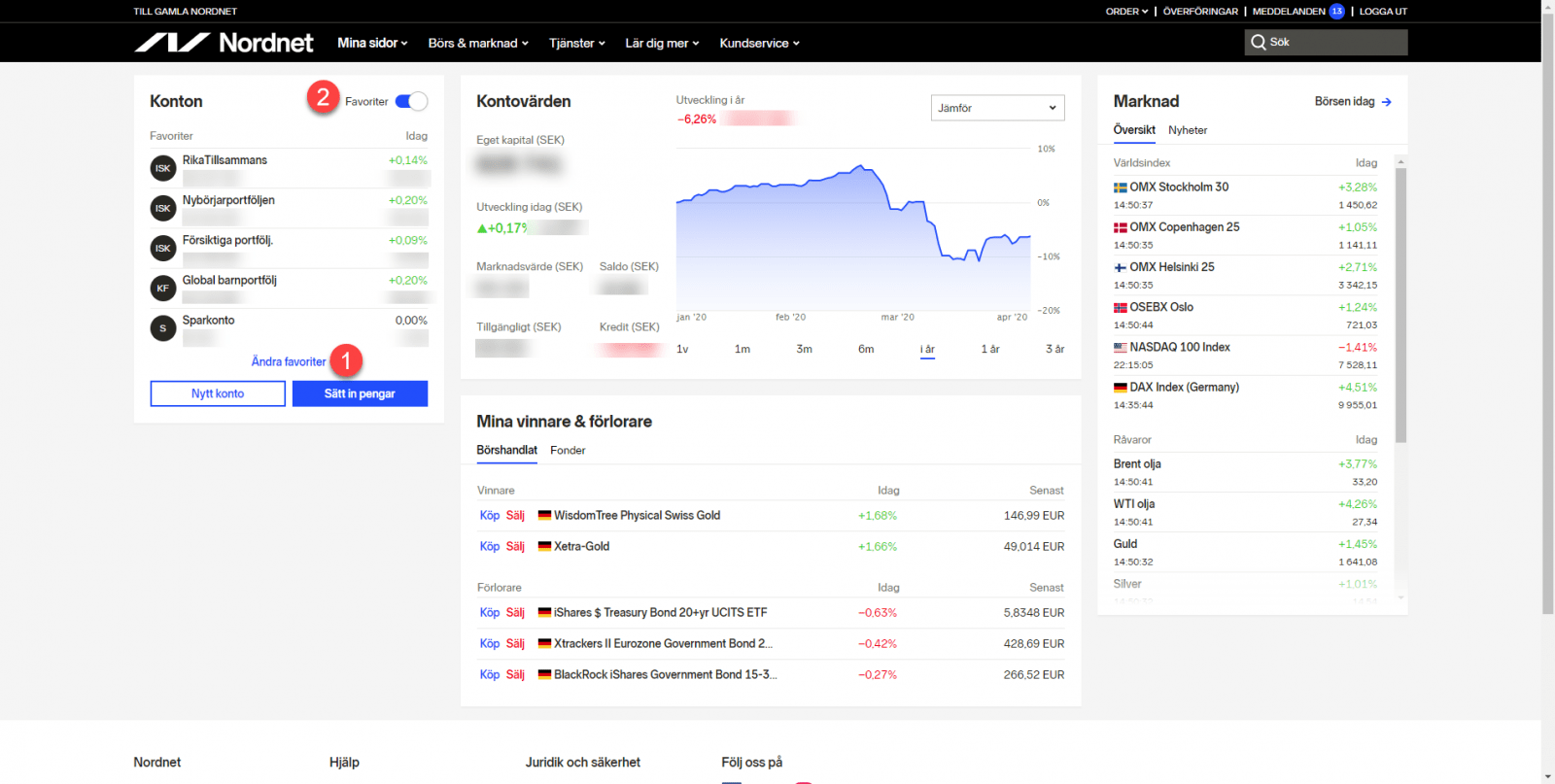This screenshot has width=1555, height=784.
Task: Click the Nordnet logo icon
Action: click(172, 43)
